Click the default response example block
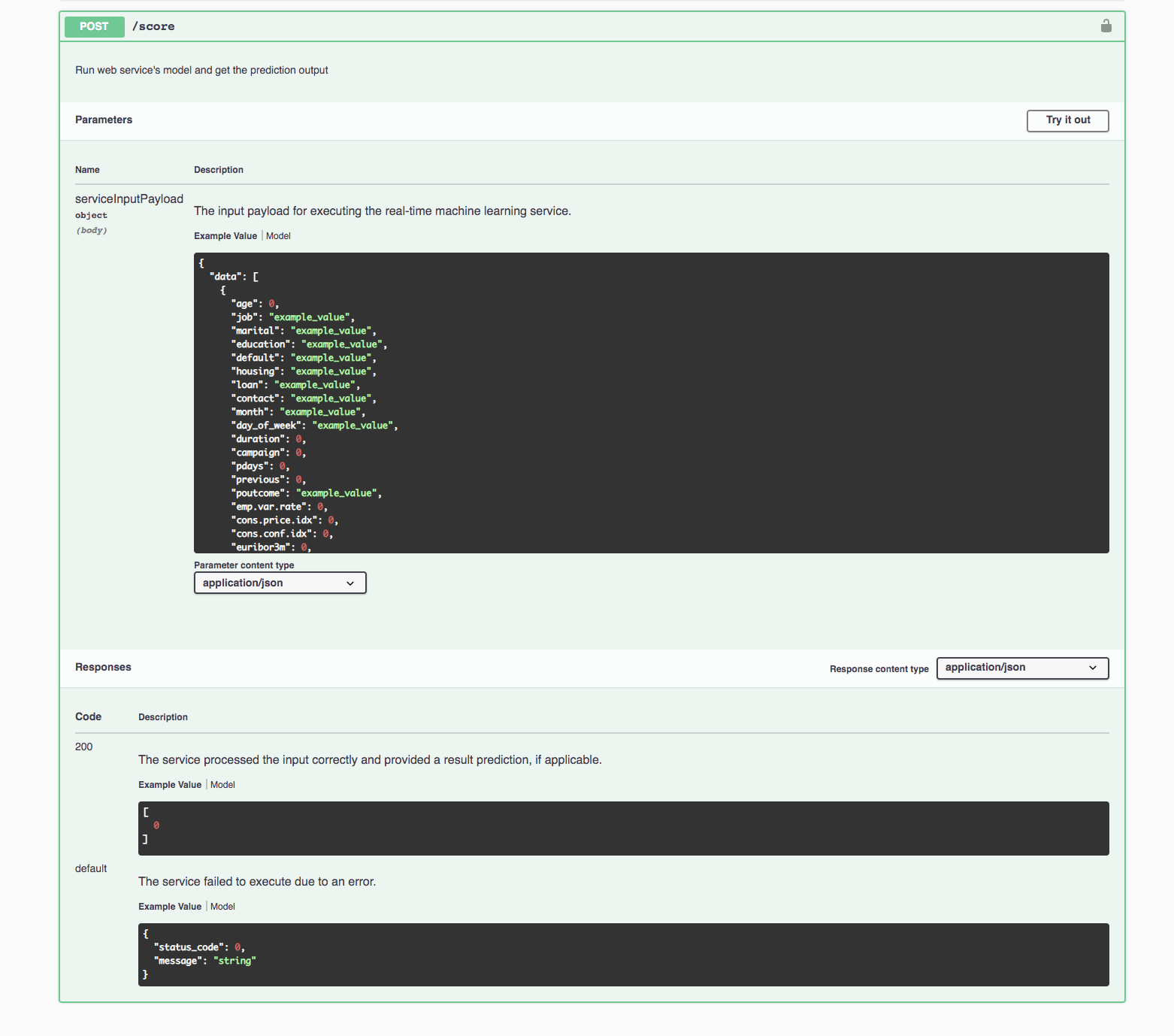Screen dimensions: 1174x1036 623,955
